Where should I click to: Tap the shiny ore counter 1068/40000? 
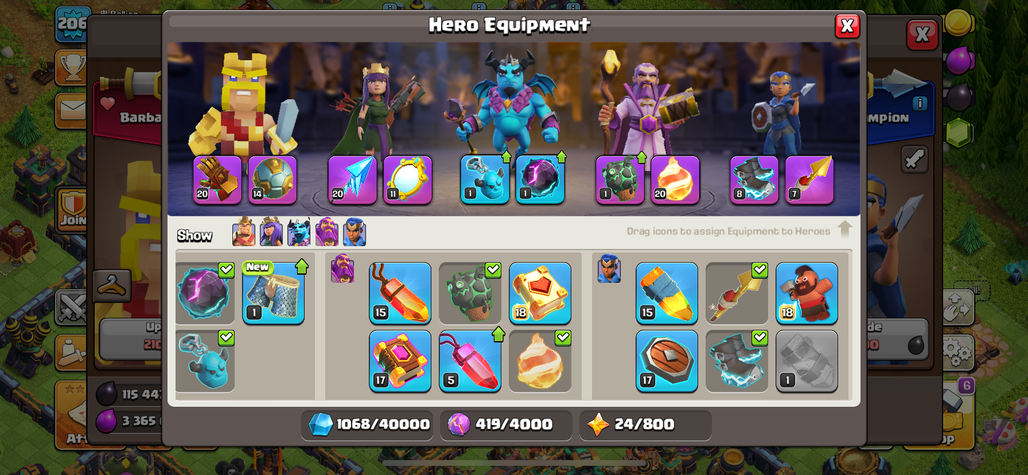click(368, 425)
